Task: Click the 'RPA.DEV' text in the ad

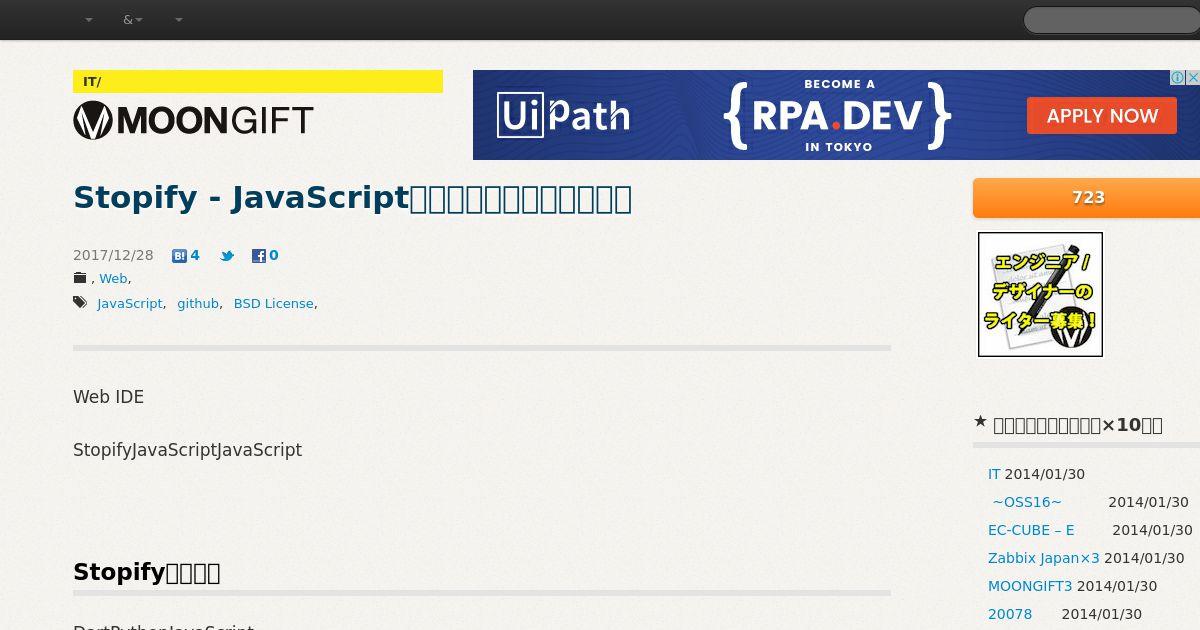Action: tap(837, 117)
